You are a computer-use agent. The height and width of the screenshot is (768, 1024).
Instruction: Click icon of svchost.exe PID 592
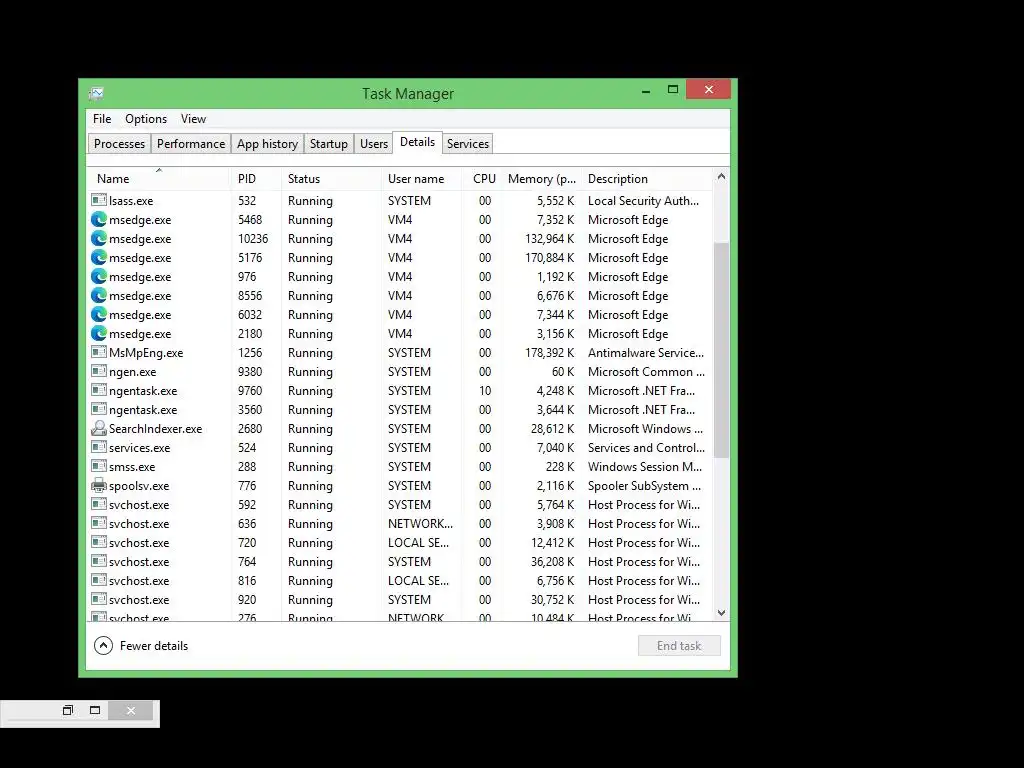(x=99, y=504)
